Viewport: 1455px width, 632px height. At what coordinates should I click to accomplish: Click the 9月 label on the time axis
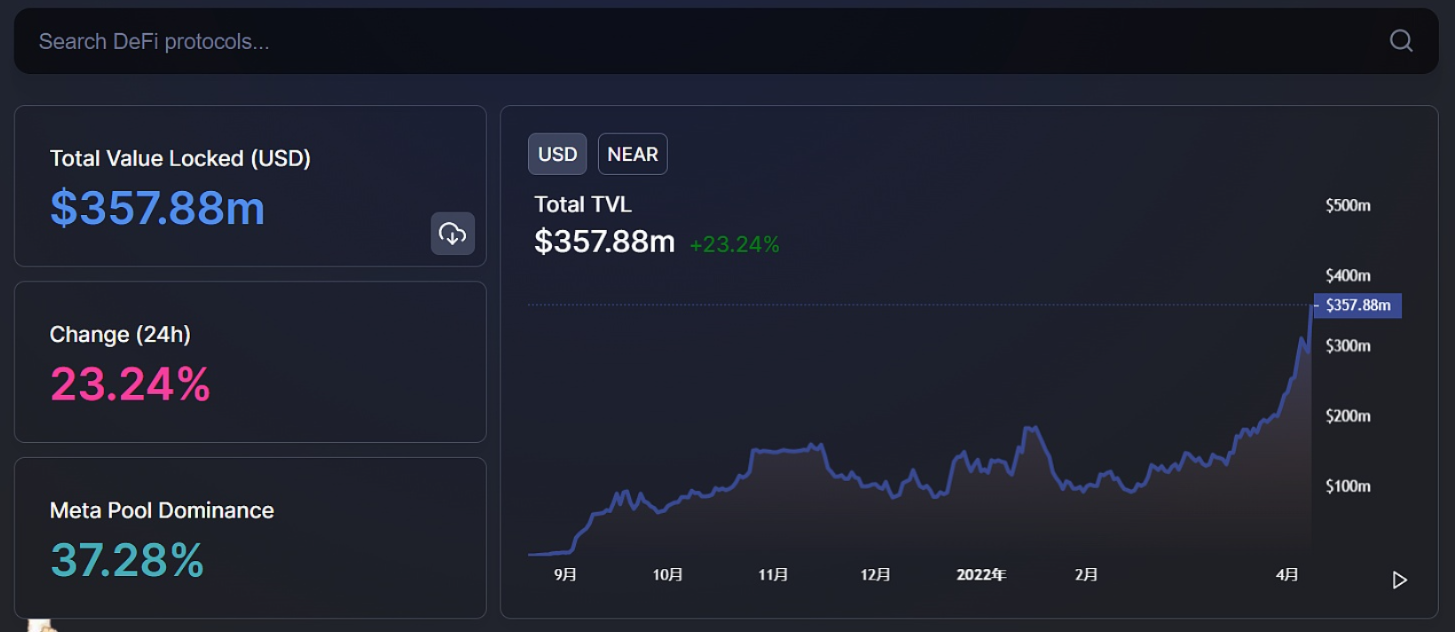coord(565,575)
